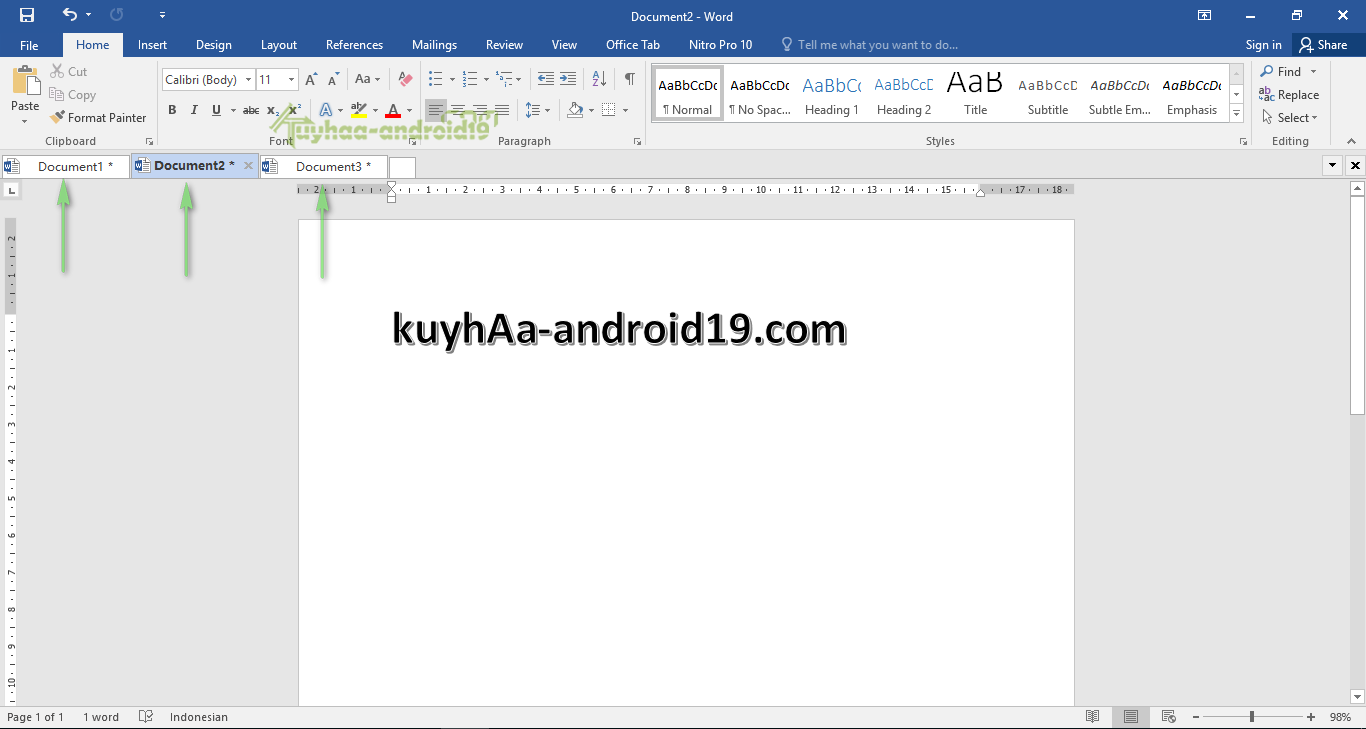Increase the paragraph indent
The image size is (1366, 729).
[x=568, y=79]
